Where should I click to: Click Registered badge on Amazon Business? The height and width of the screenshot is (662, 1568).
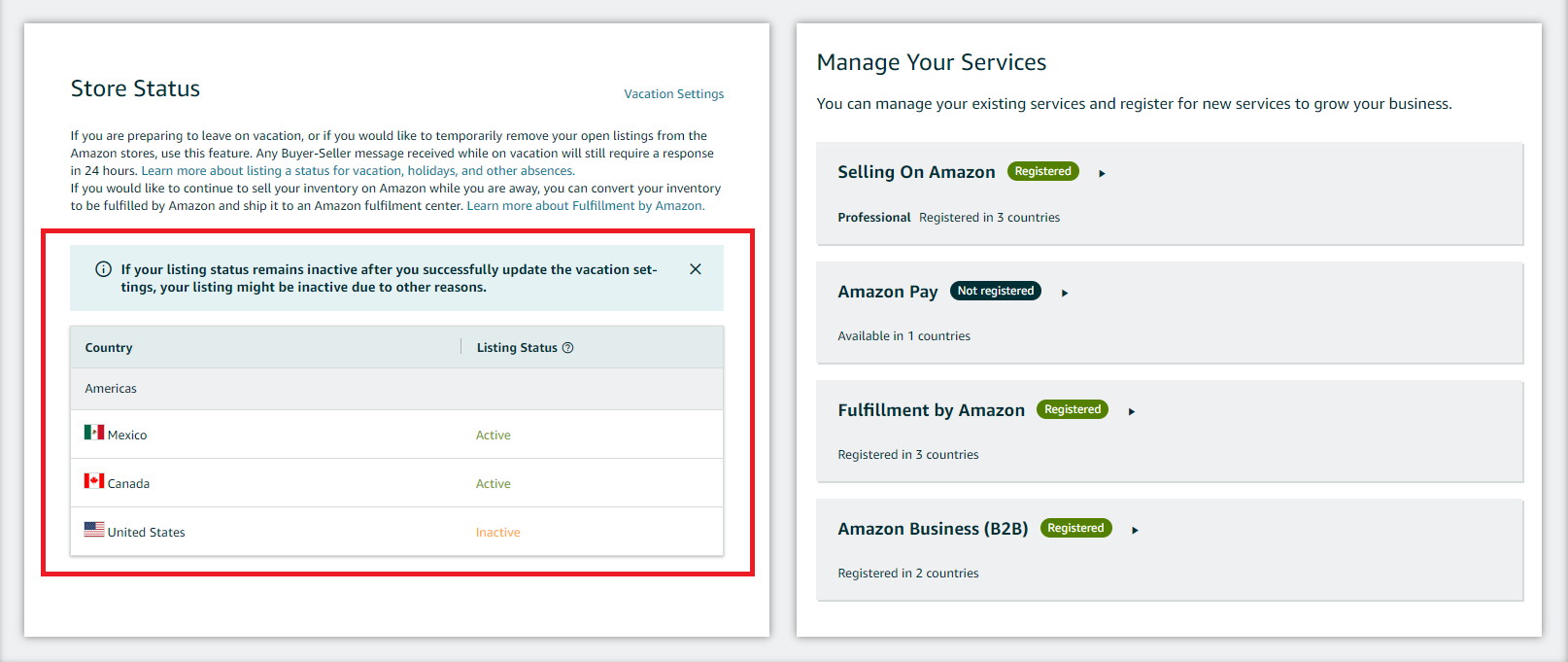click(1075, 528)
